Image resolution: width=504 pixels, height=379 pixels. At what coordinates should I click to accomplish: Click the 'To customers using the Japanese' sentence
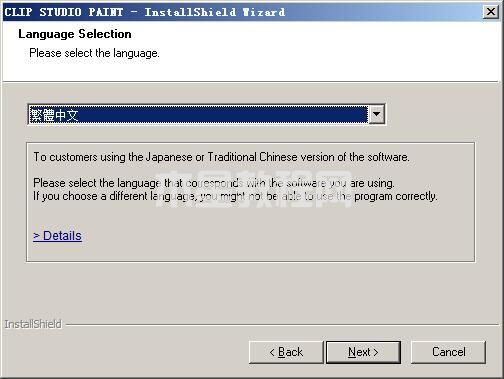221,157
